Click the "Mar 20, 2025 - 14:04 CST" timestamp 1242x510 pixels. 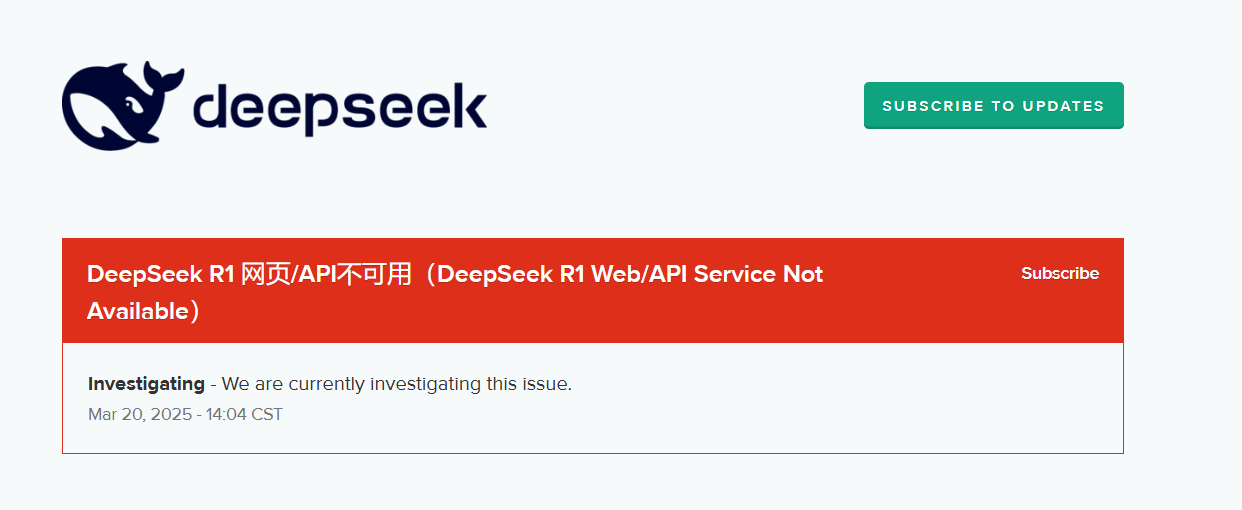pos(185,414)
